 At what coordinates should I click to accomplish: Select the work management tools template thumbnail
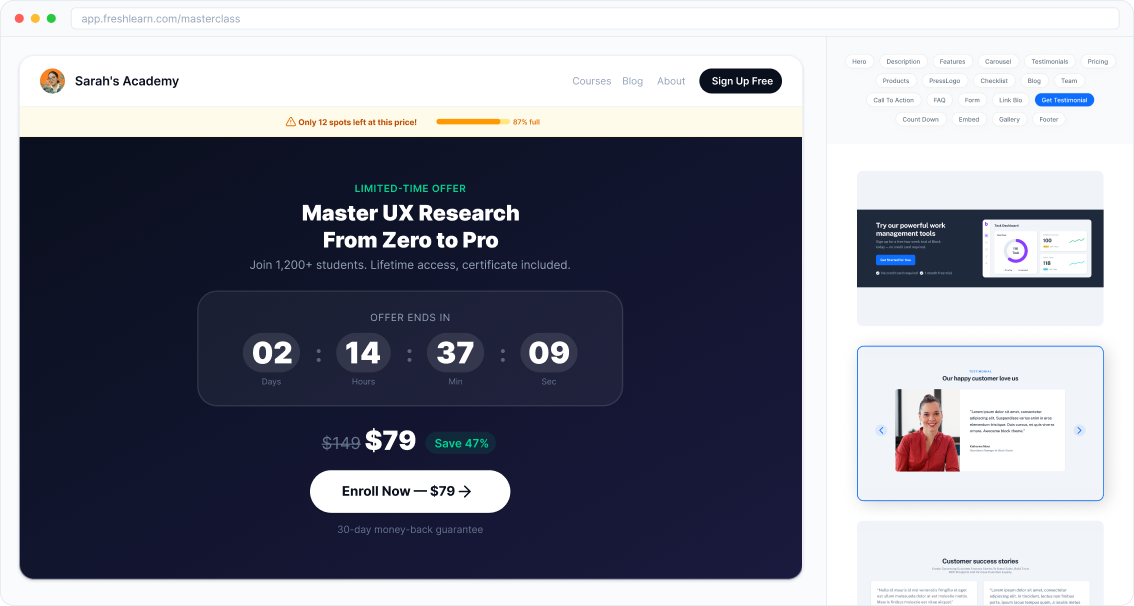point(979,248)
